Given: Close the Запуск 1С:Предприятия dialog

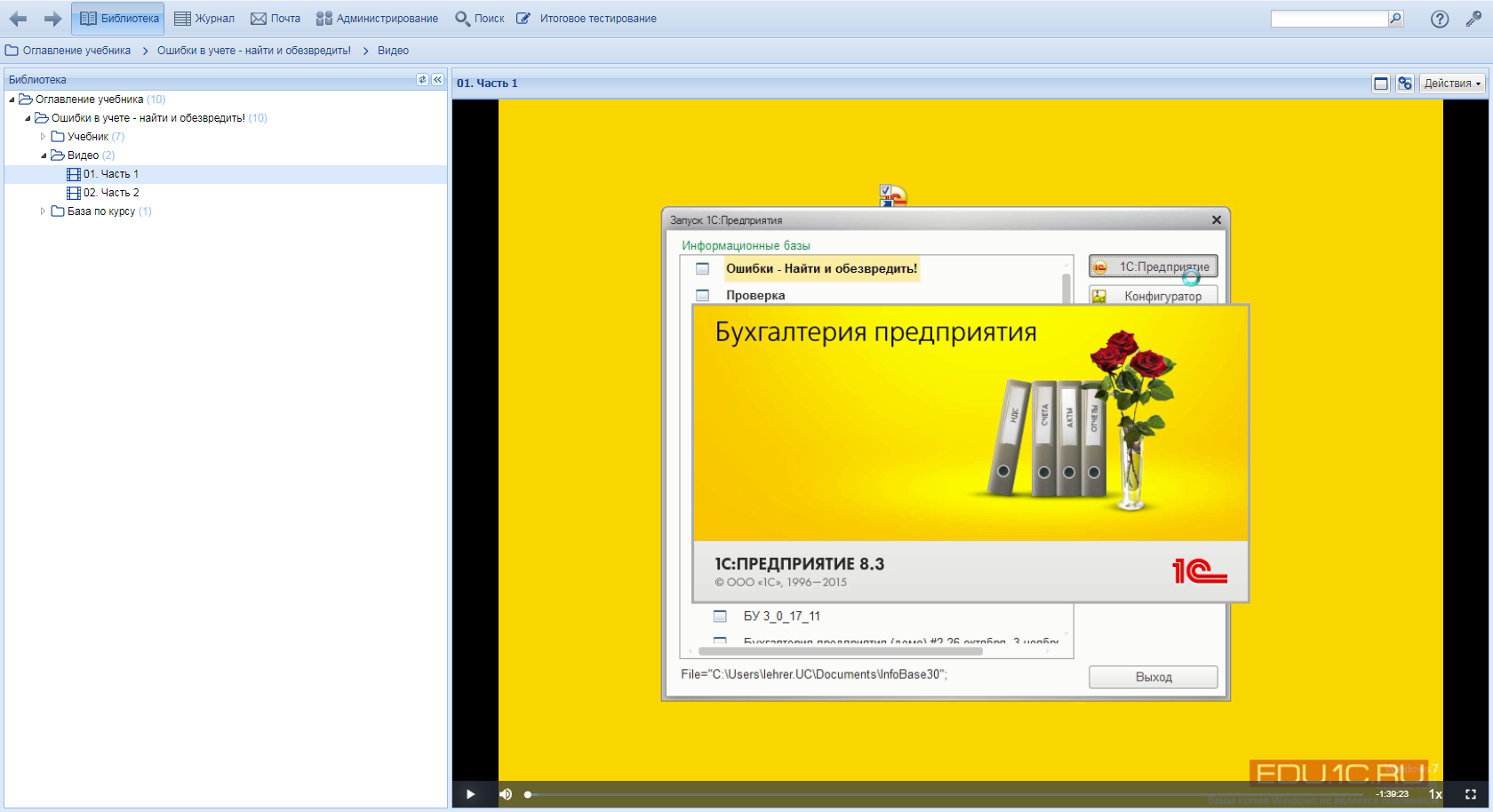Looking at the screenshot, I should (x=1217, y=220).
